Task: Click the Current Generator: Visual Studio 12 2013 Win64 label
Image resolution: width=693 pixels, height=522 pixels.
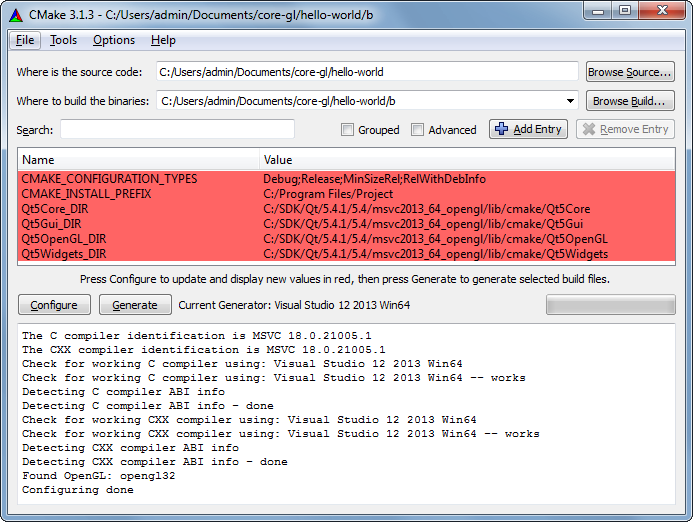Action: coord(294,305)
